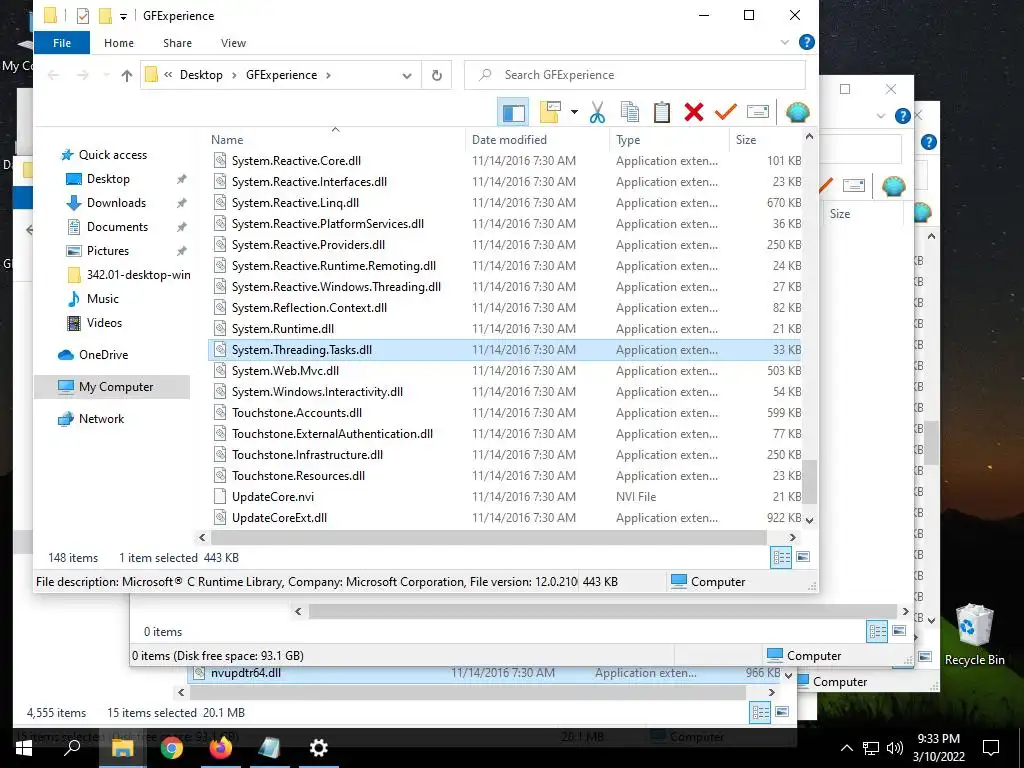
Task: Go up one folder level
Action: pyautogui.click(x=127, y=76)
